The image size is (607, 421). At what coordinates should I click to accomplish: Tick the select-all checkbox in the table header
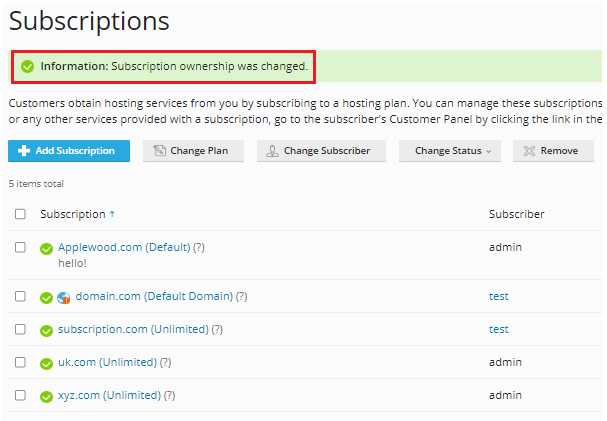click(21, 214)
